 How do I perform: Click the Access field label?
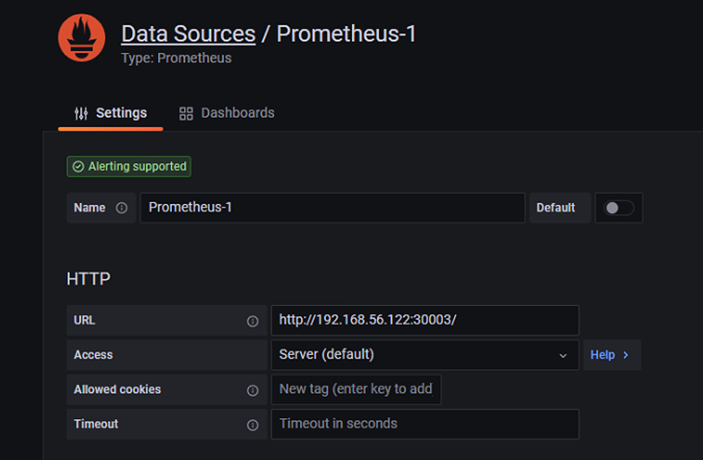pos(93,355)
